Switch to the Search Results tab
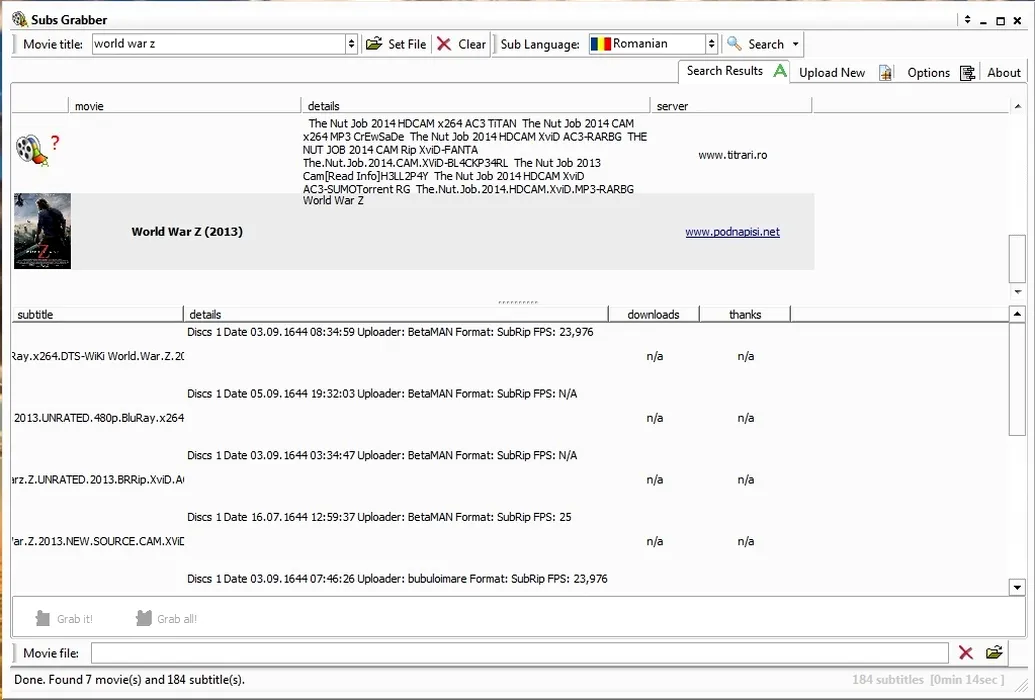The width and height of the screenshot is (1035, 700). click(725, 71)
